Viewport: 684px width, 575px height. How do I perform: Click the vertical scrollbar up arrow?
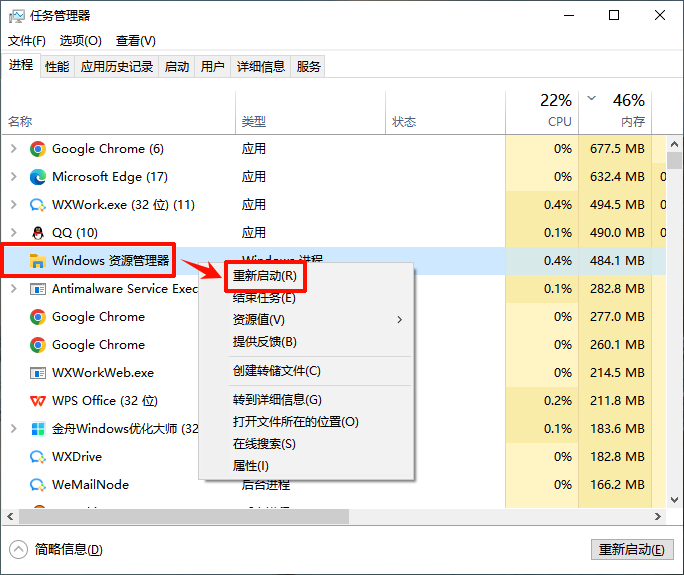click(674, 144)
